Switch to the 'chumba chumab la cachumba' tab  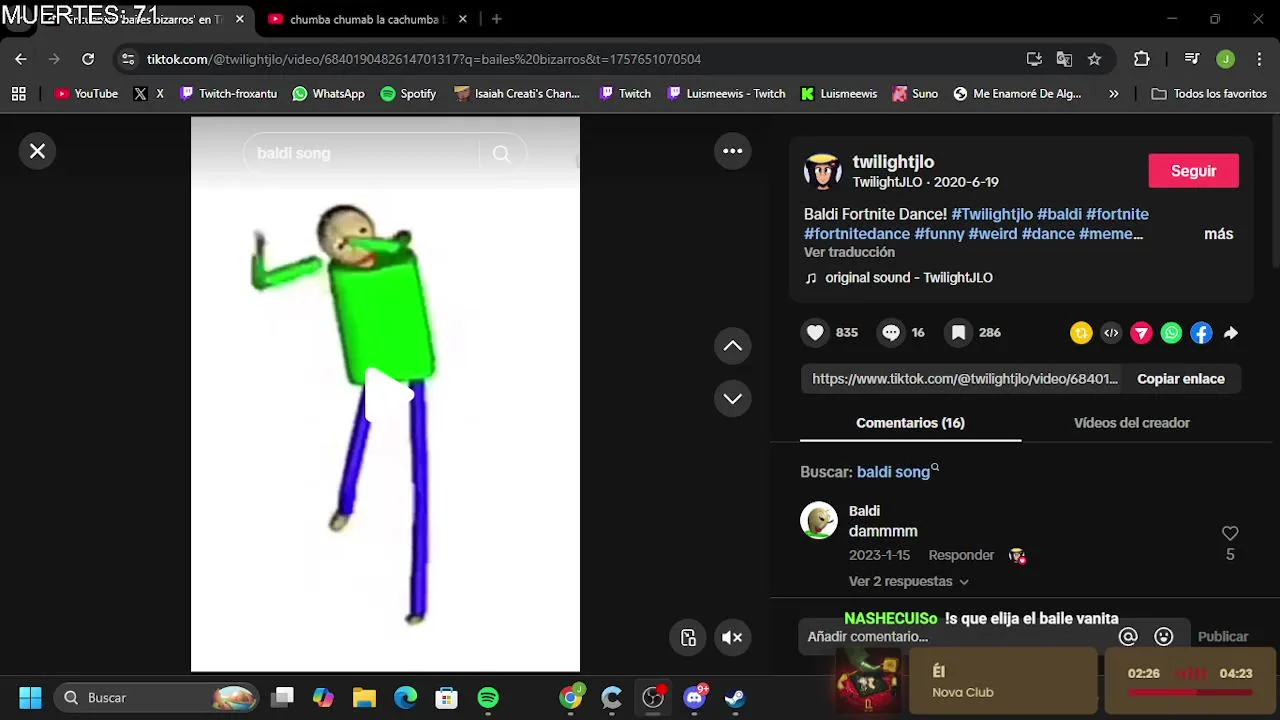365,19
